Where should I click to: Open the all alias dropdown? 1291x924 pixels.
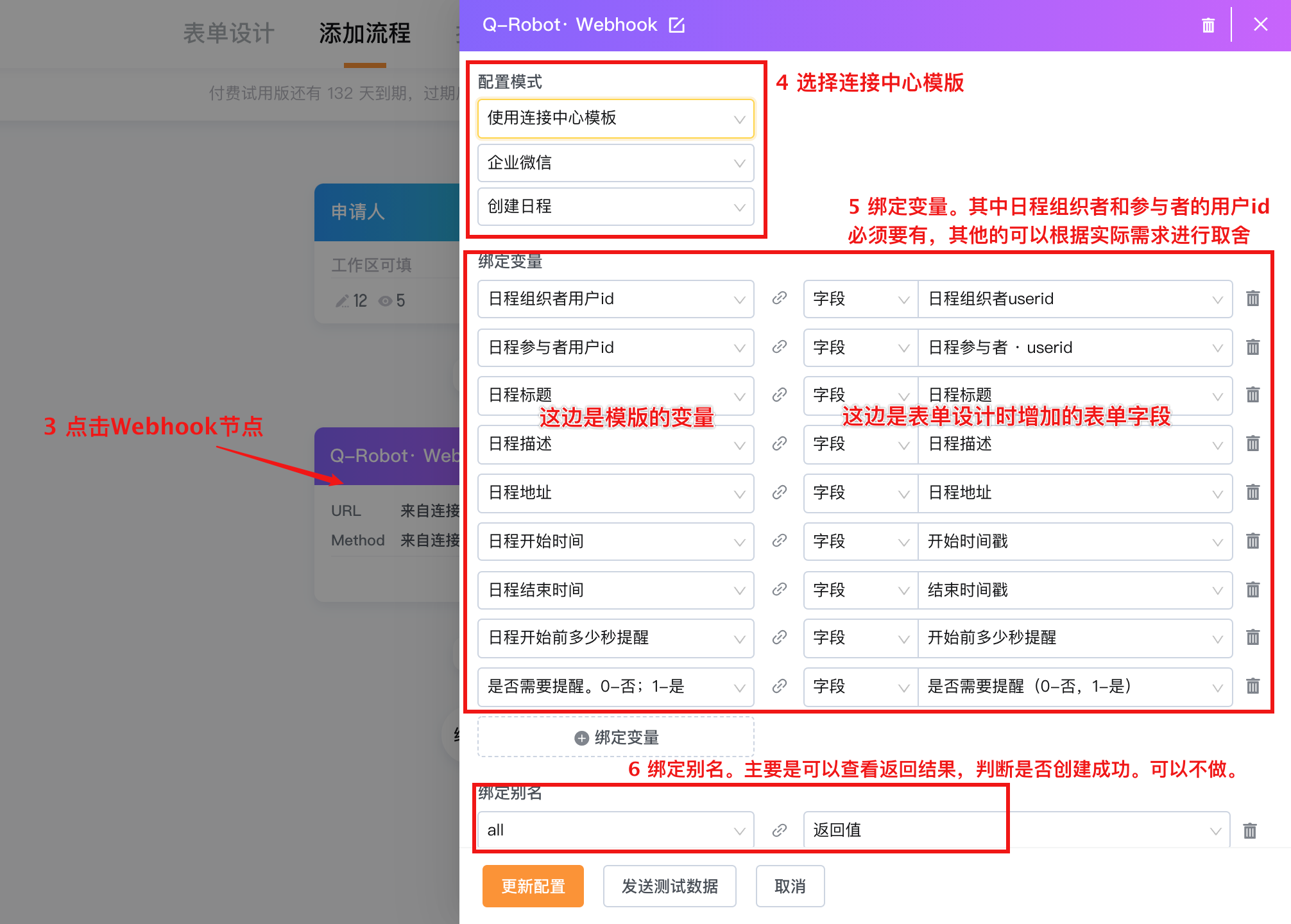coord(616,830)
